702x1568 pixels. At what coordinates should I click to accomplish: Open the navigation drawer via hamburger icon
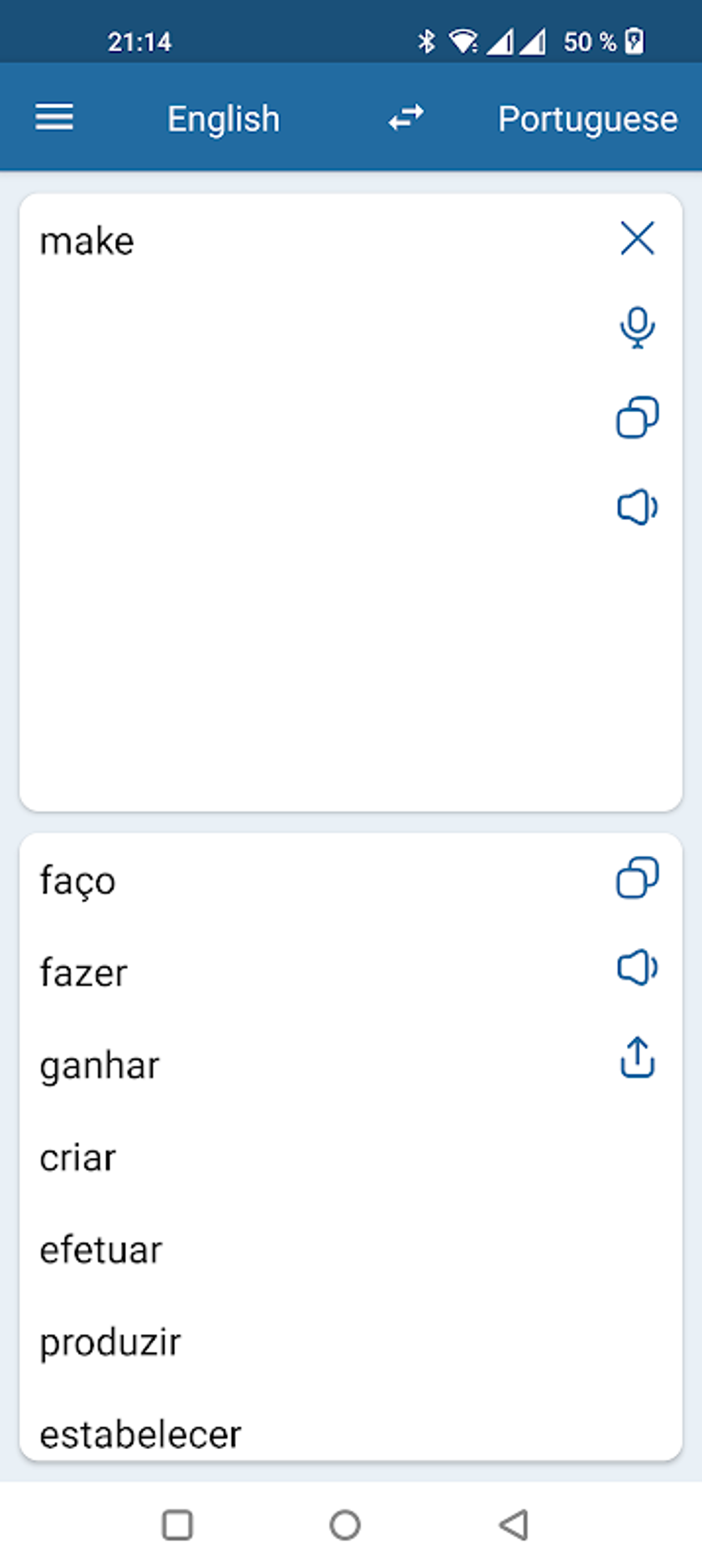pos(54,118)
